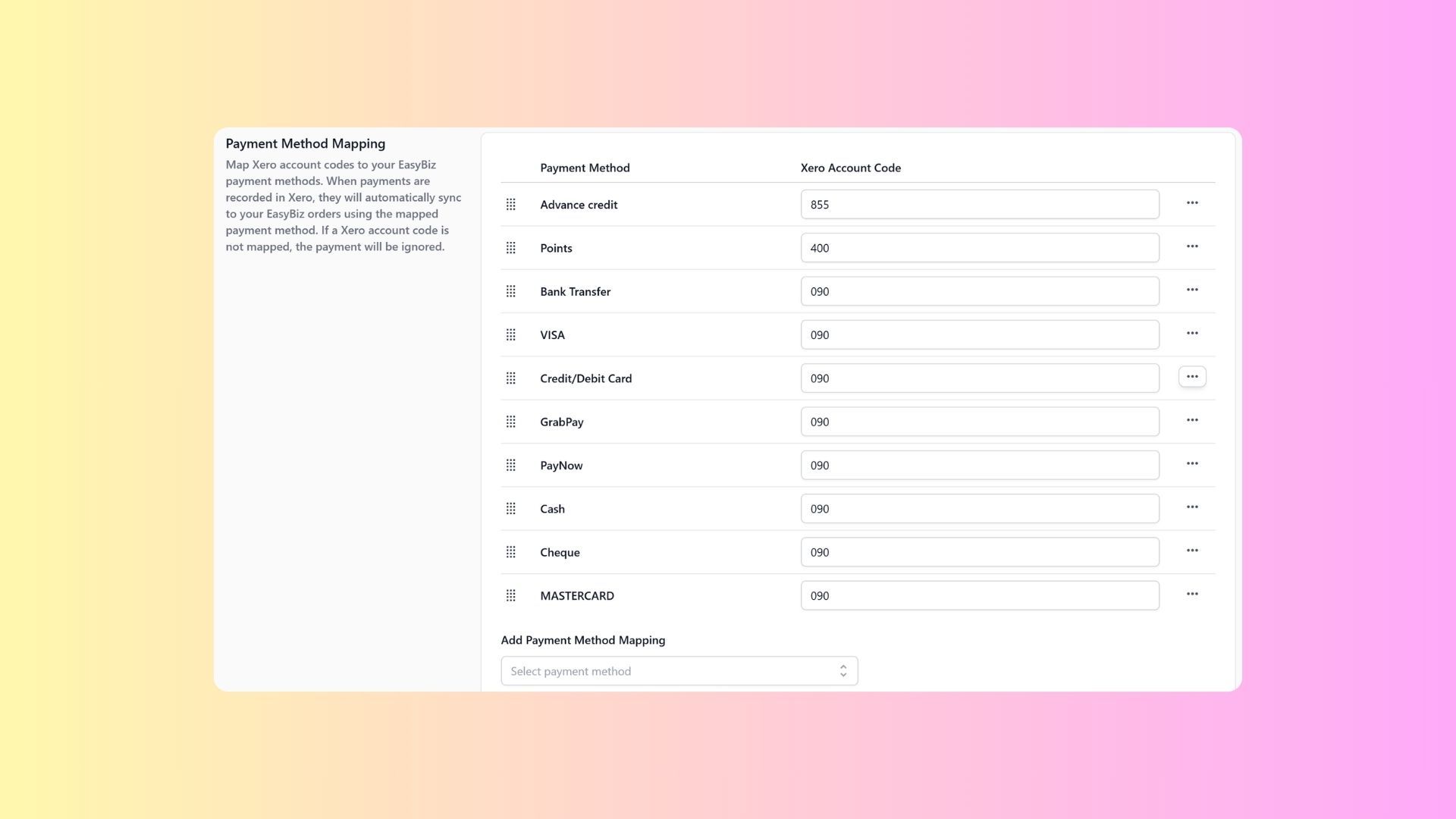The image size is (1456, 819).
Task: Click the Add Payment Method Mapping label
Action: (x=583, y=640)
